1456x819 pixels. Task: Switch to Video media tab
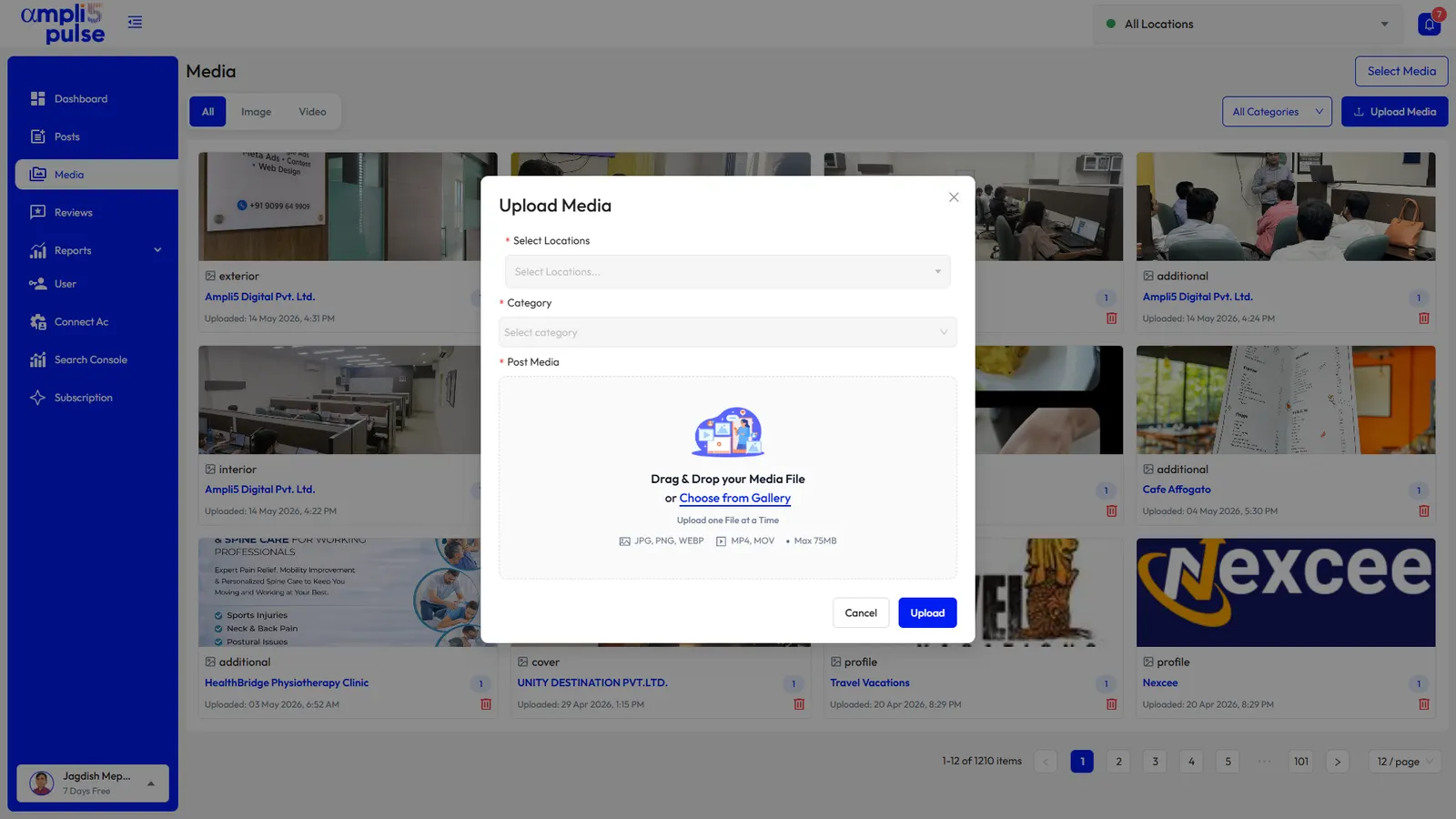coord(312,112)
